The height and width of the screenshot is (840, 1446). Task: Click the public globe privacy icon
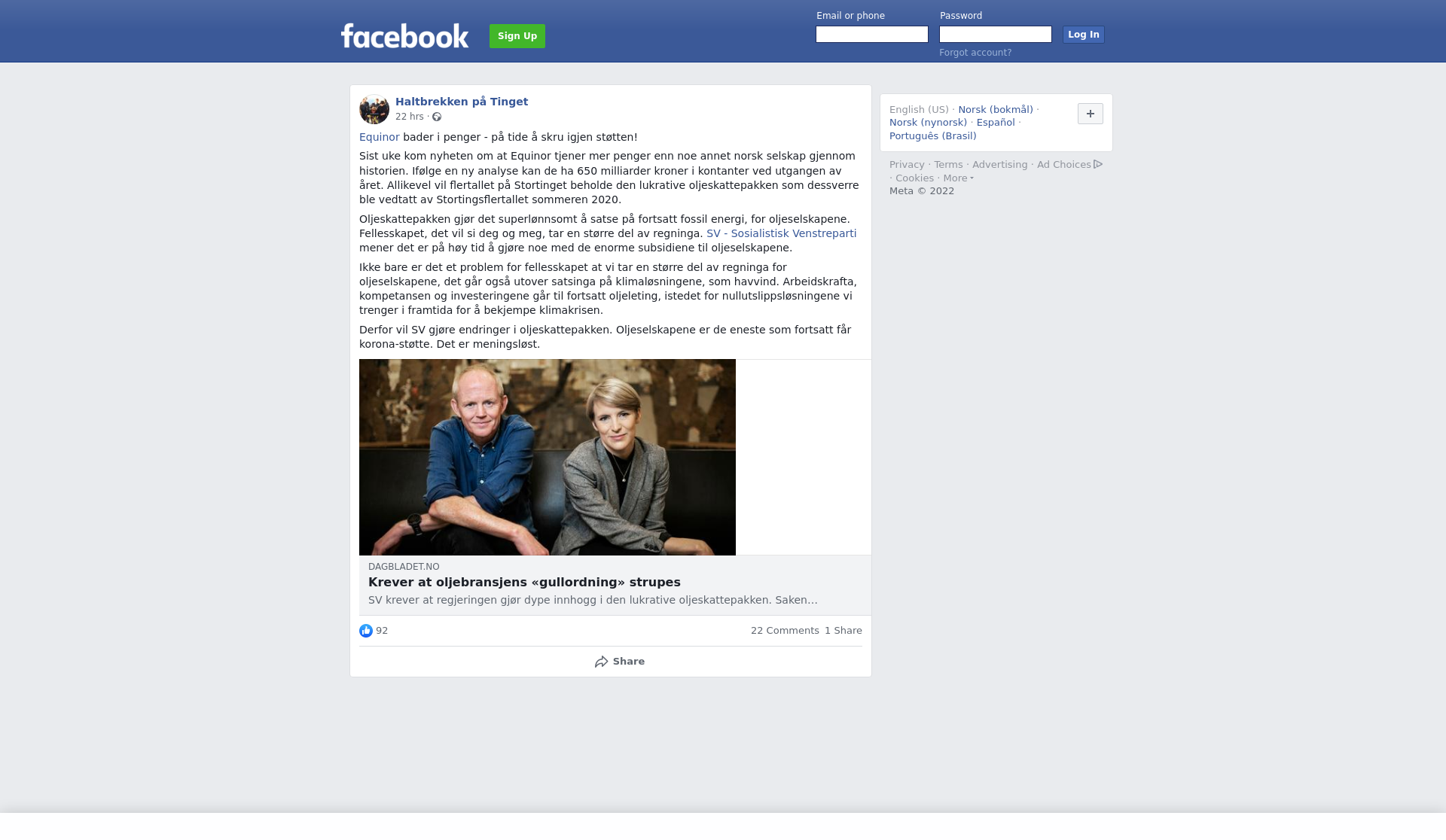[437, 117]
